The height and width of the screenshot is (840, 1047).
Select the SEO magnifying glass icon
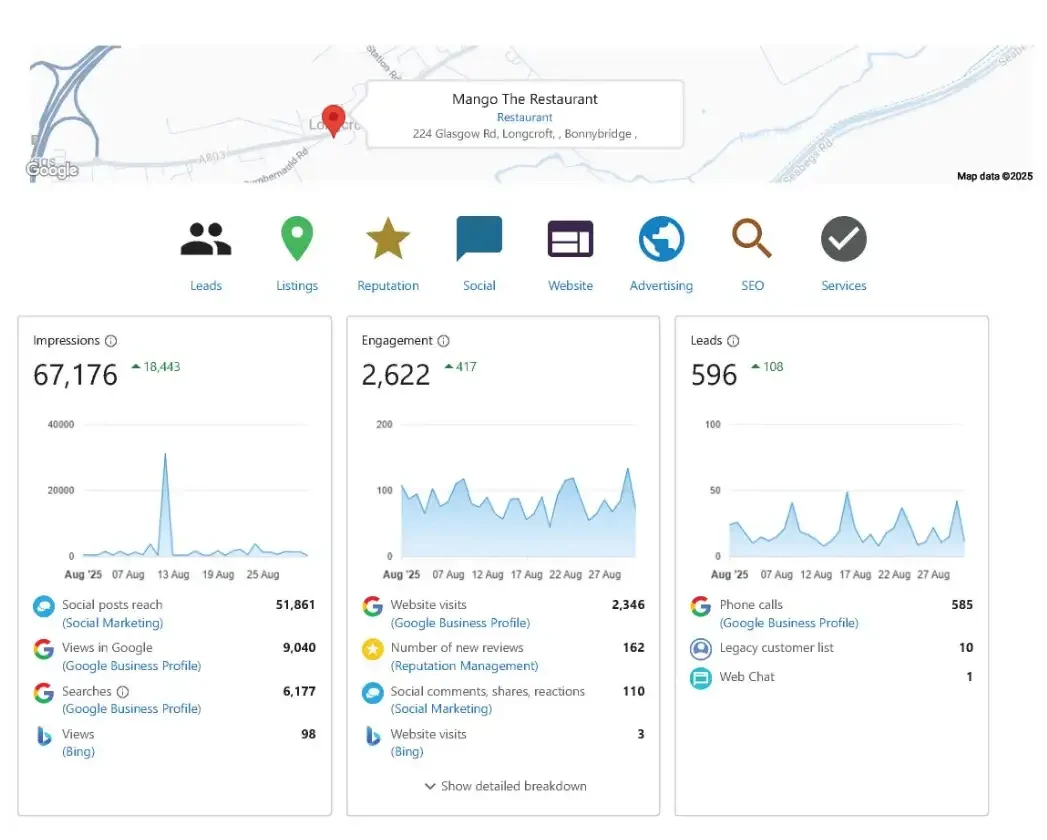tap(752, 240)
